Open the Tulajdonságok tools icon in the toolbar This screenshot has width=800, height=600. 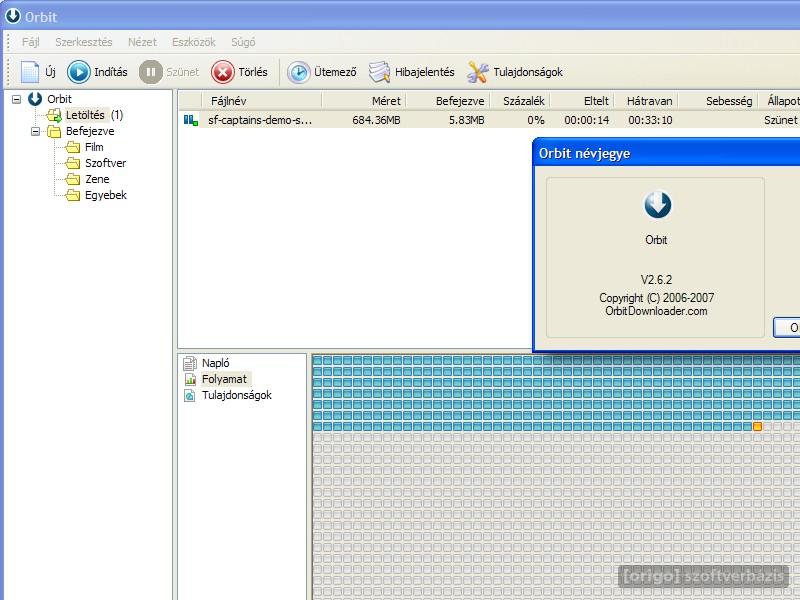pyautogui.click(x=478, y=72)
